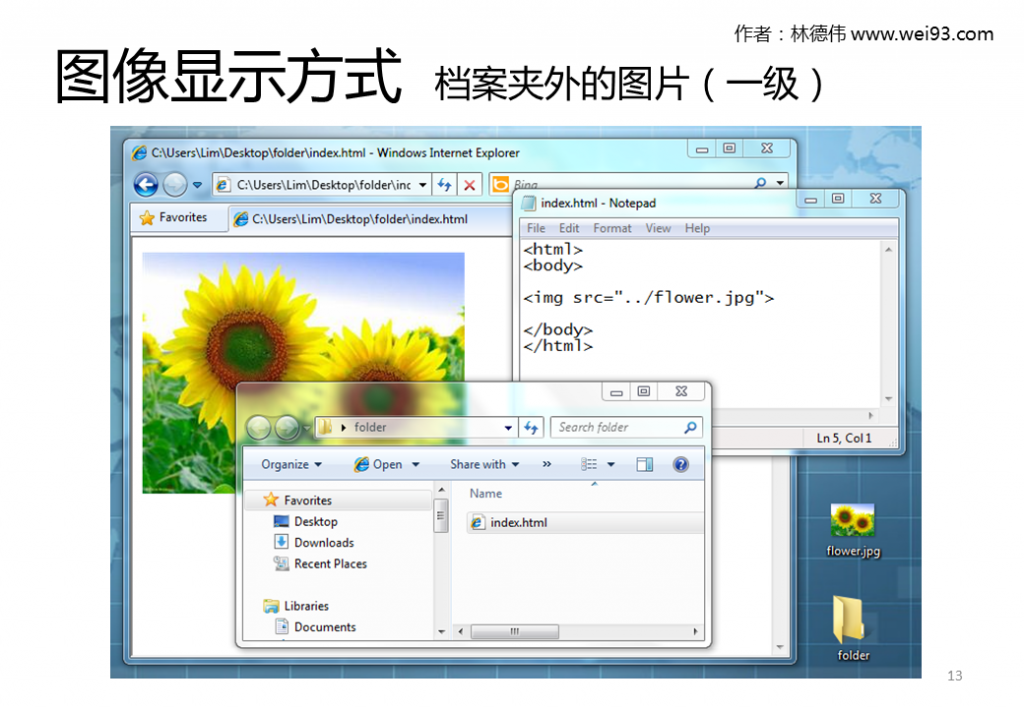This screenshot has width=1024, height=708.
Task: Click the IE search magnifier icon
Action: (760, 184)
